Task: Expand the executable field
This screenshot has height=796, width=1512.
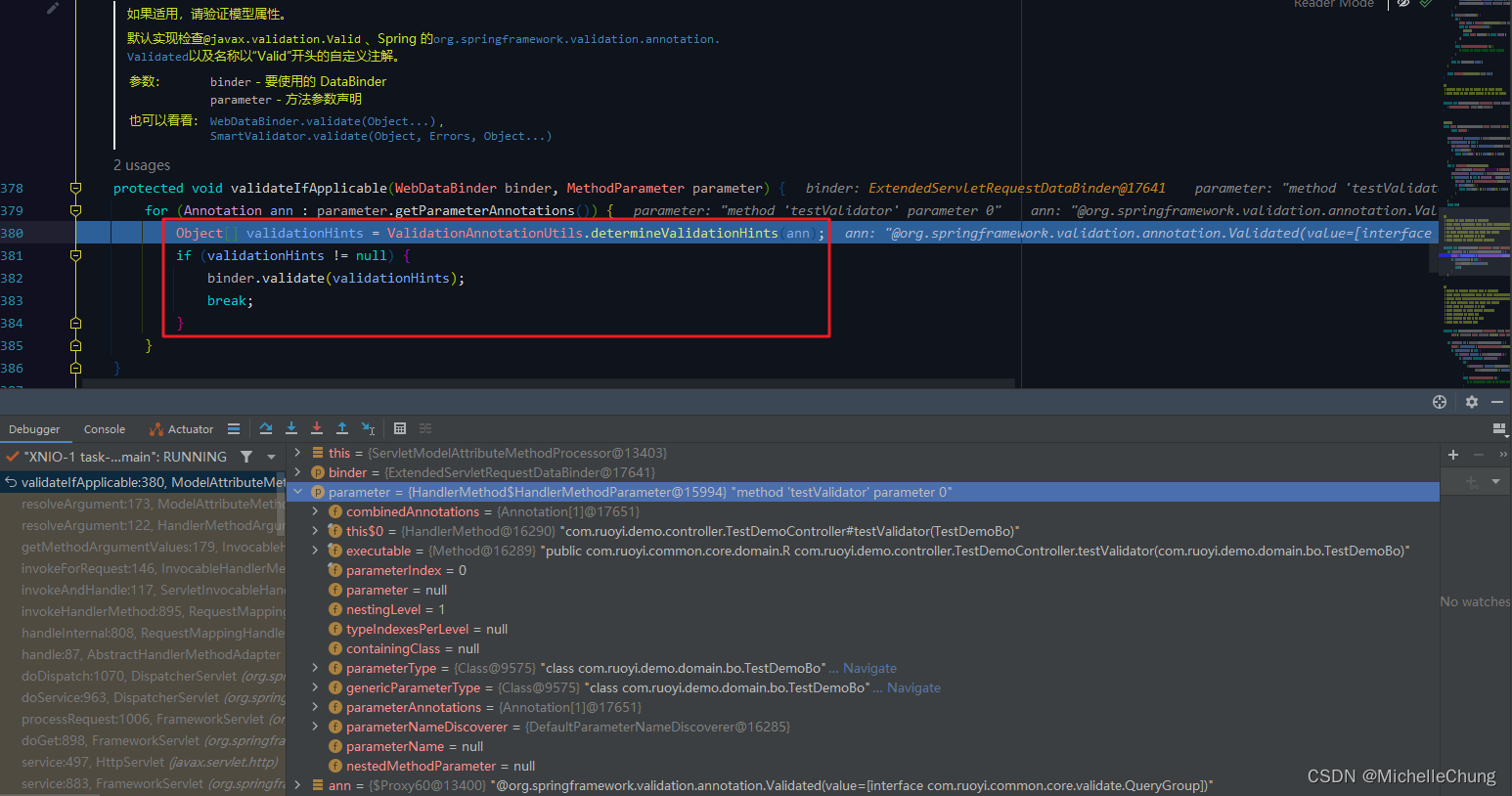Action: [315, 551]
